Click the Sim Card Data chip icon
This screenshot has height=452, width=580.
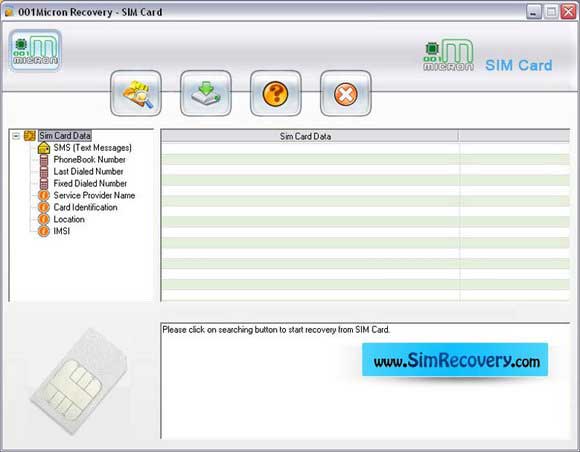30,136
